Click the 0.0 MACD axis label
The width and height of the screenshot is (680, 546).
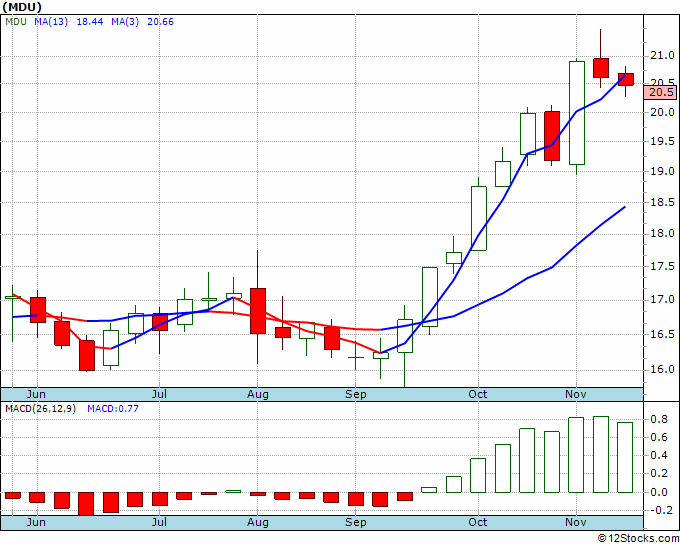click(x=659, y=492)
